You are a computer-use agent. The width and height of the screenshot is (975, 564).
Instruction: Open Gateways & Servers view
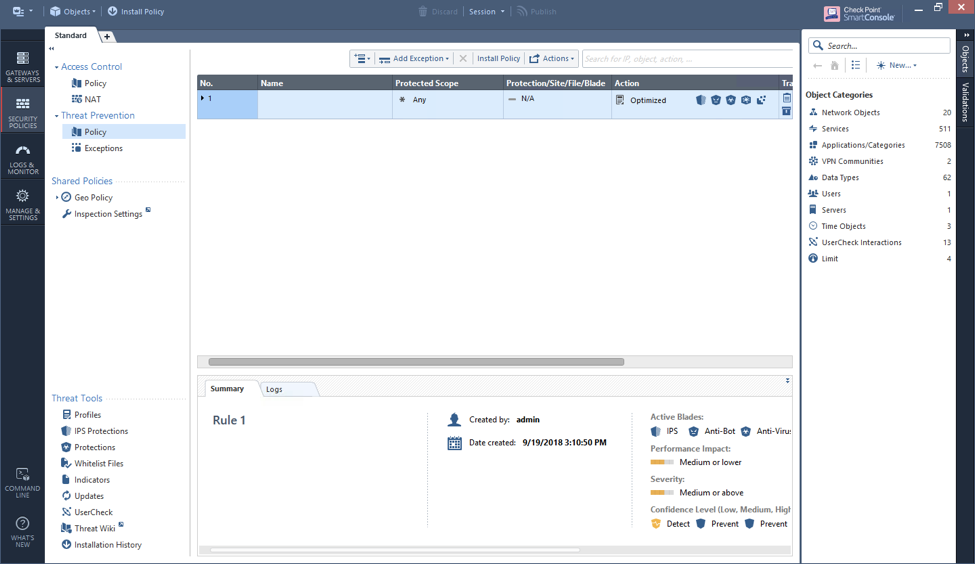22,67
